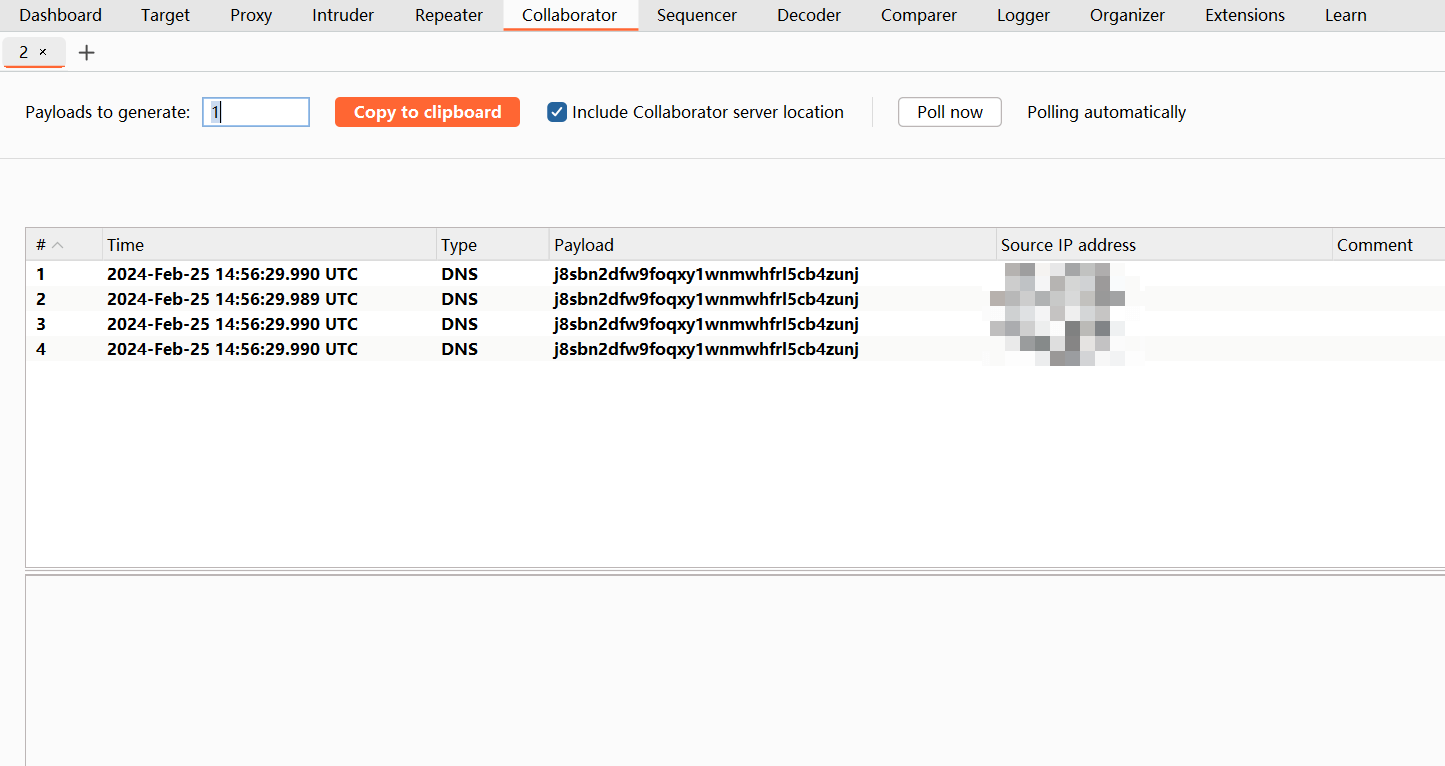This screenshot has width=1445, height=766.
Task: Click the DNS type in row 4
Action: [459, 349]
